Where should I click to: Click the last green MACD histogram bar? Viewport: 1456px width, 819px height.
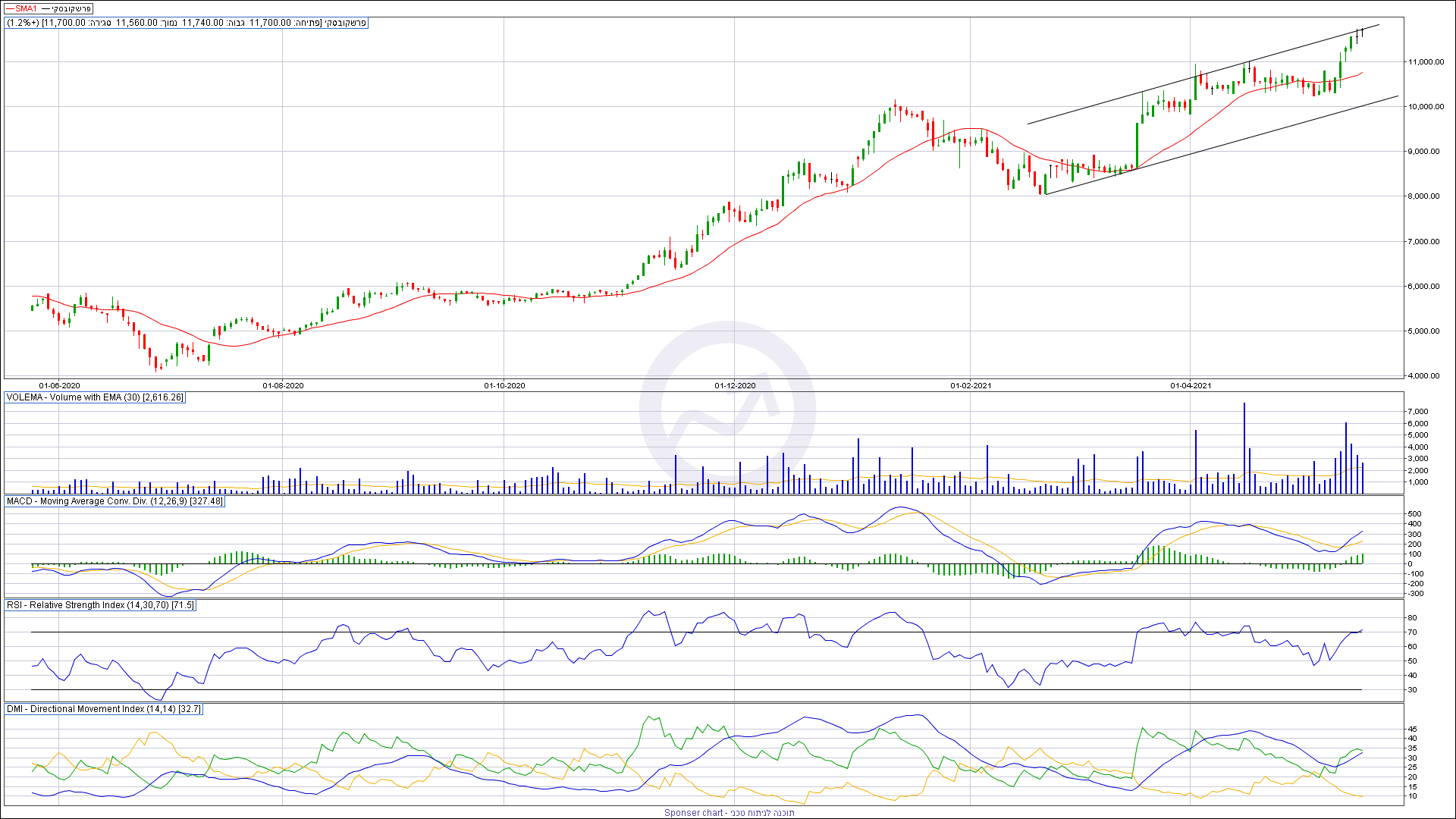[x=1363, y=558]
